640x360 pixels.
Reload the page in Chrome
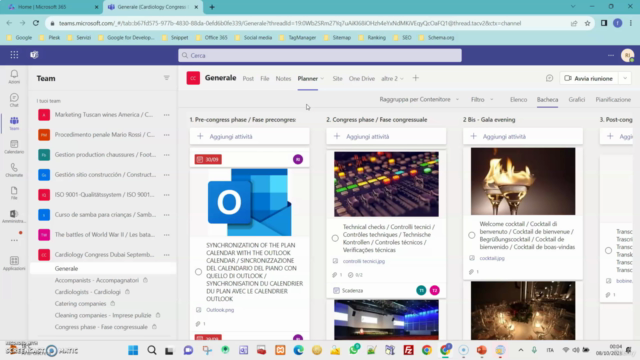click(36, 23)
